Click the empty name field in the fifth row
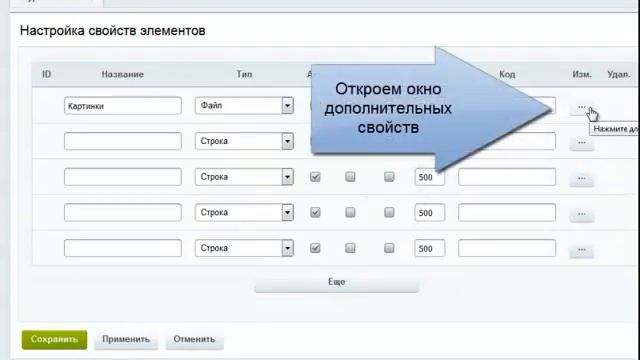The image size is (640, 360). [x=123, y=248]
